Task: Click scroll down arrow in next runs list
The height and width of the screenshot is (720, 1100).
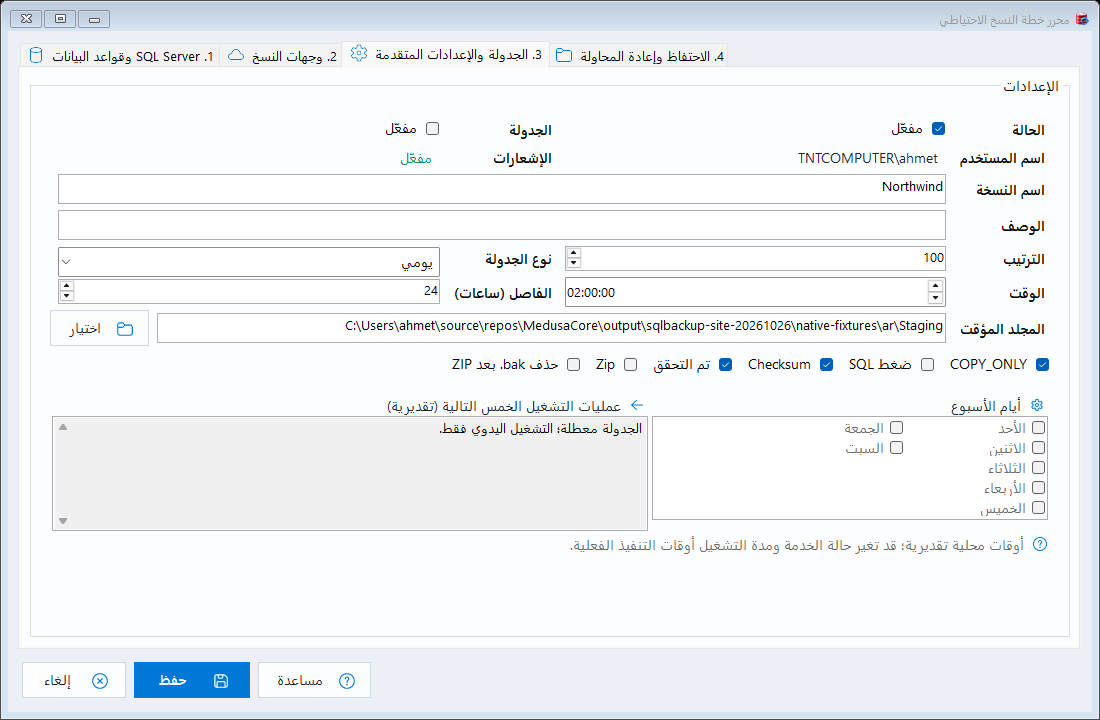Action: pos(63,521)
